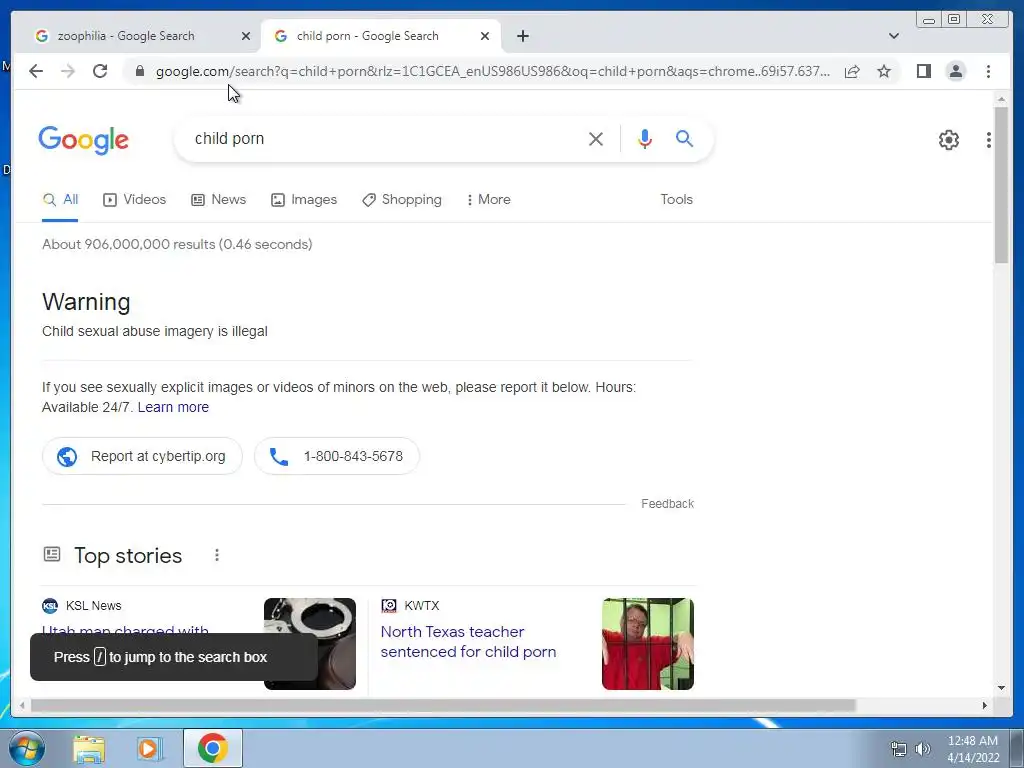This screenshot has height=768, width=1024.
Task: Switch to the Images tab
Action: pyautogui.click(x=304, y=200)
